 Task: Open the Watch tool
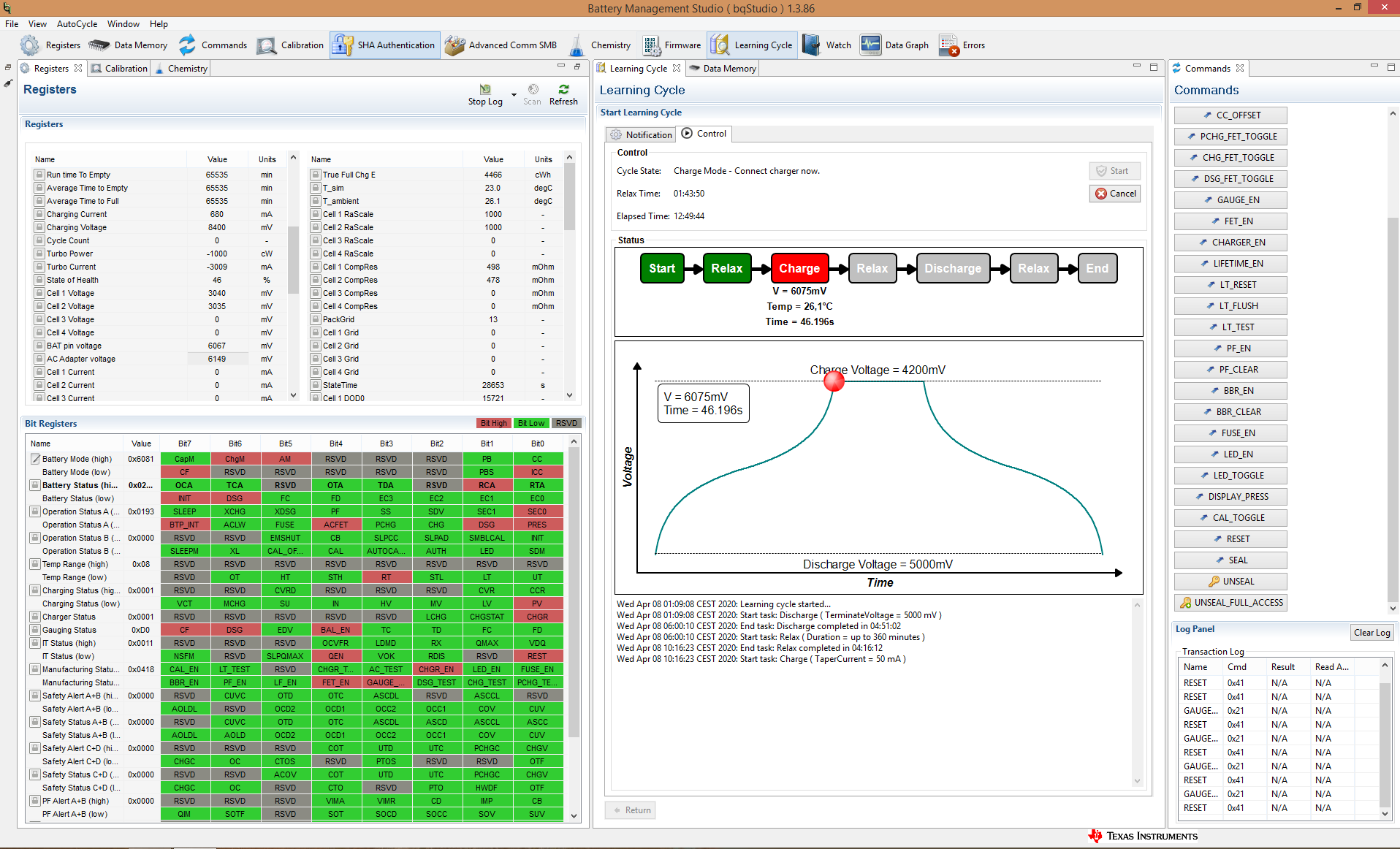(826, 45)
